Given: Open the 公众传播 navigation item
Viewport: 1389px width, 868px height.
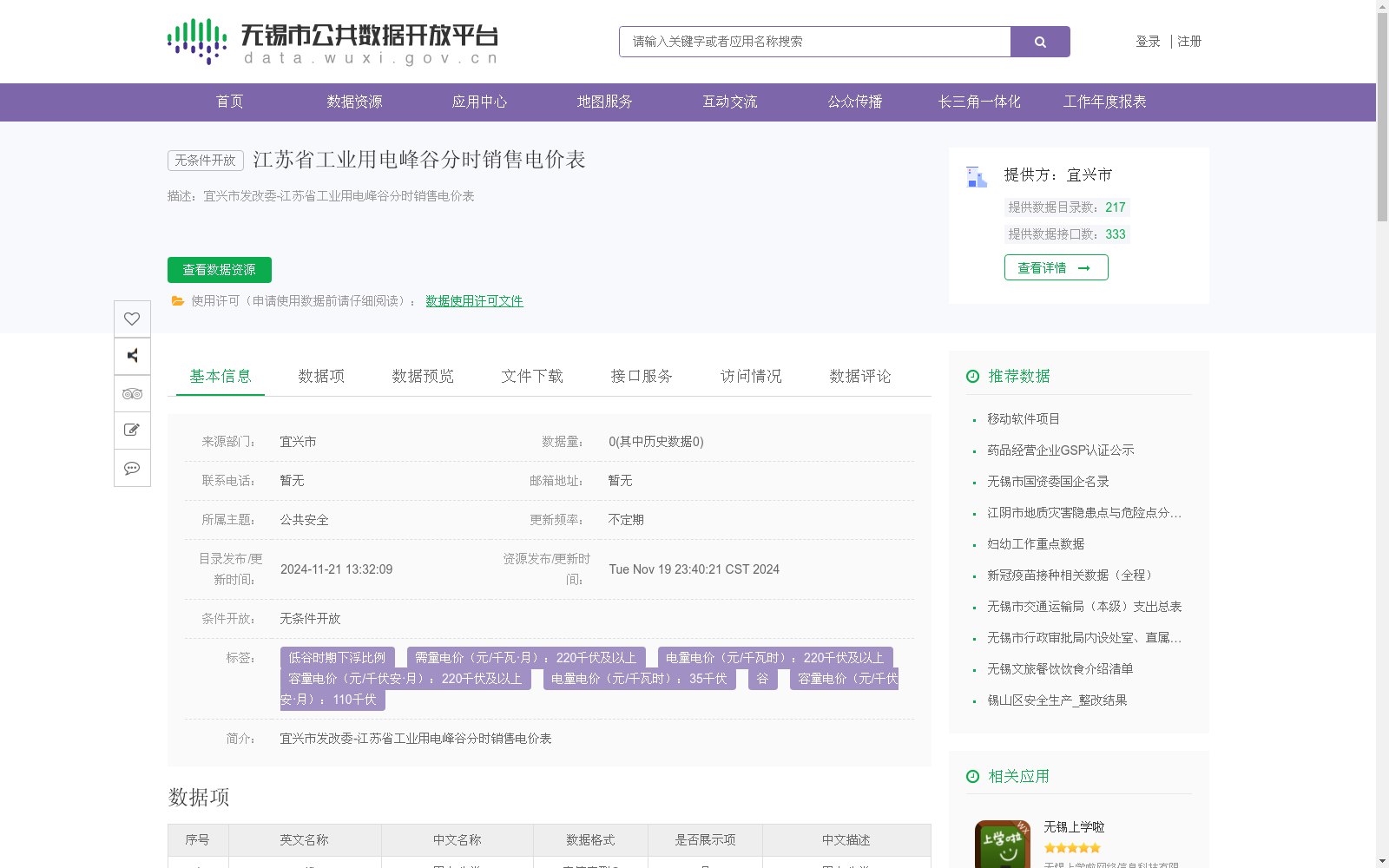Looking at the screenshot, I should click(854, 102).
